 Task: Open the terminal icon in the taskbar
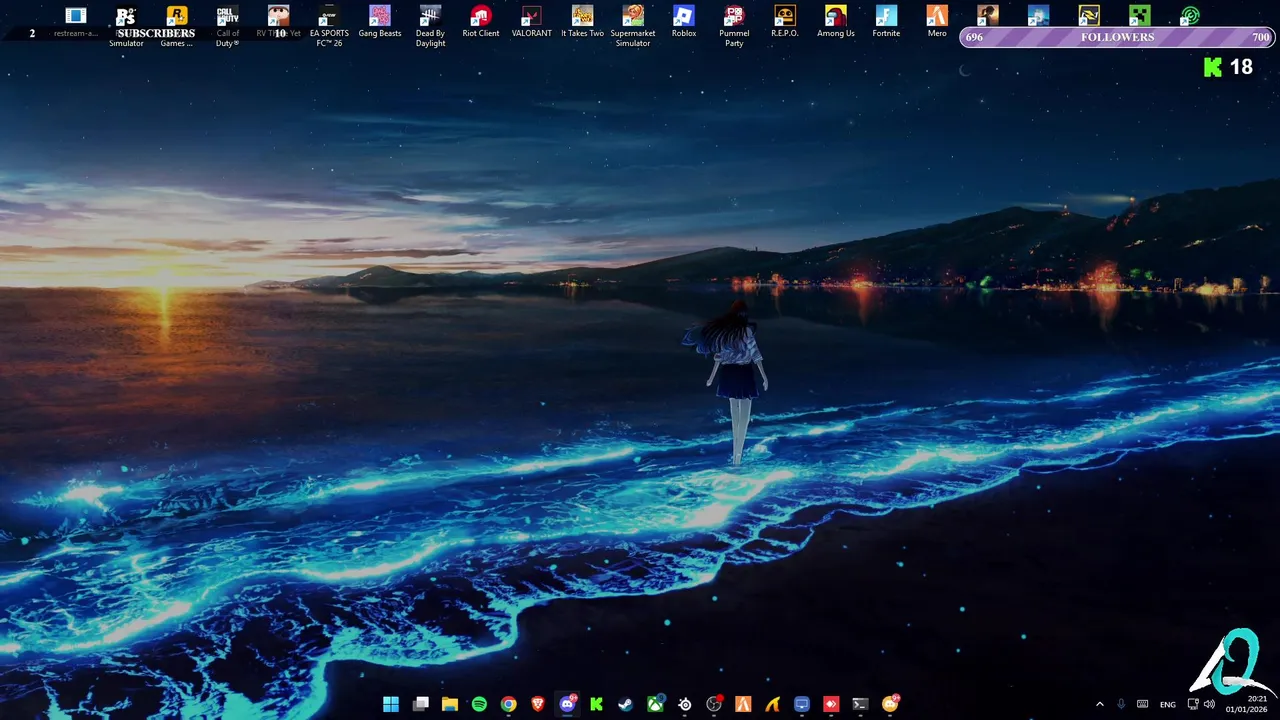coord(860,704)
